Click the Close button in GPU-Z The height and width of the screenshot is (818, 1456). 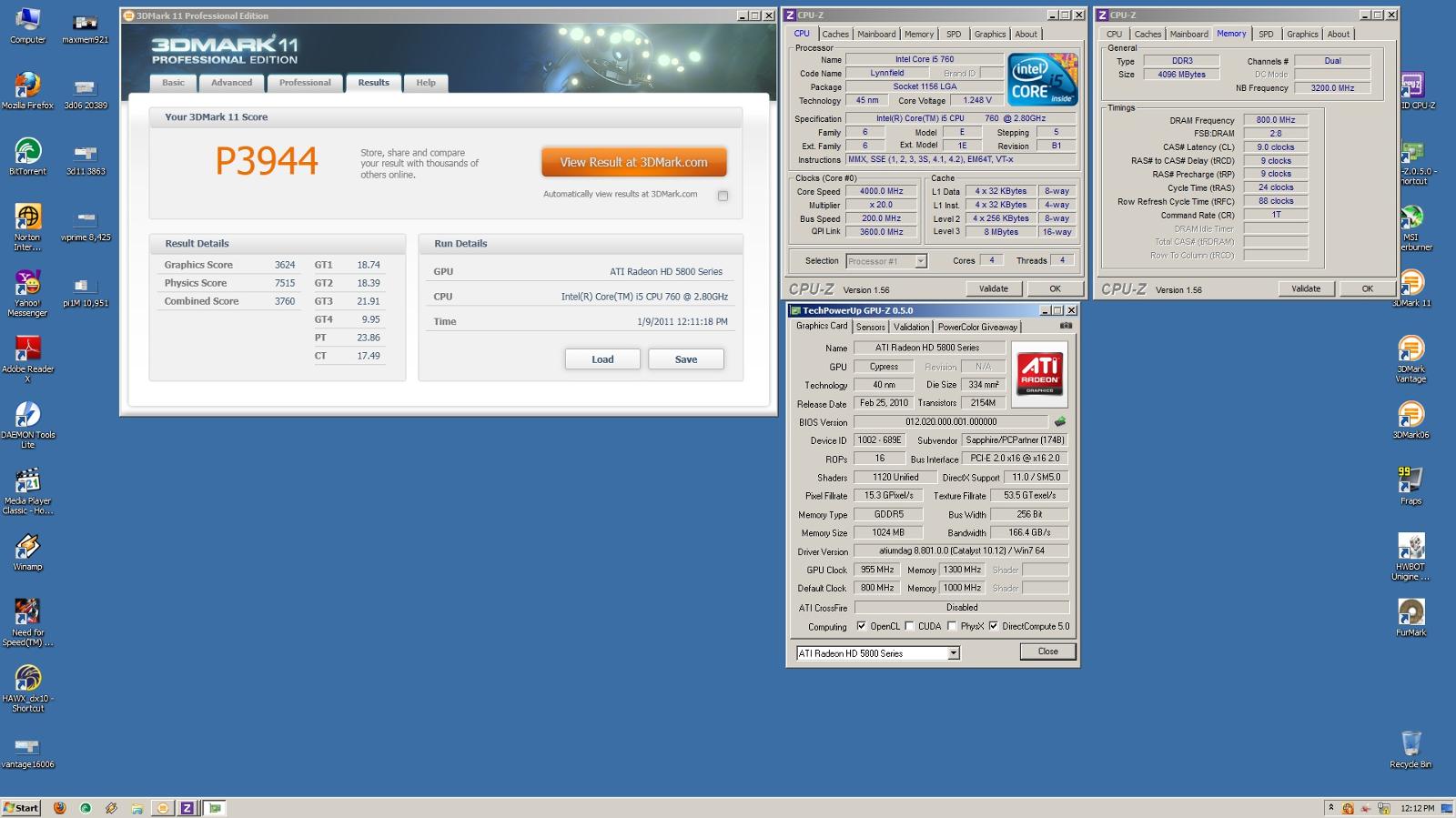(x=1048, y=651)
